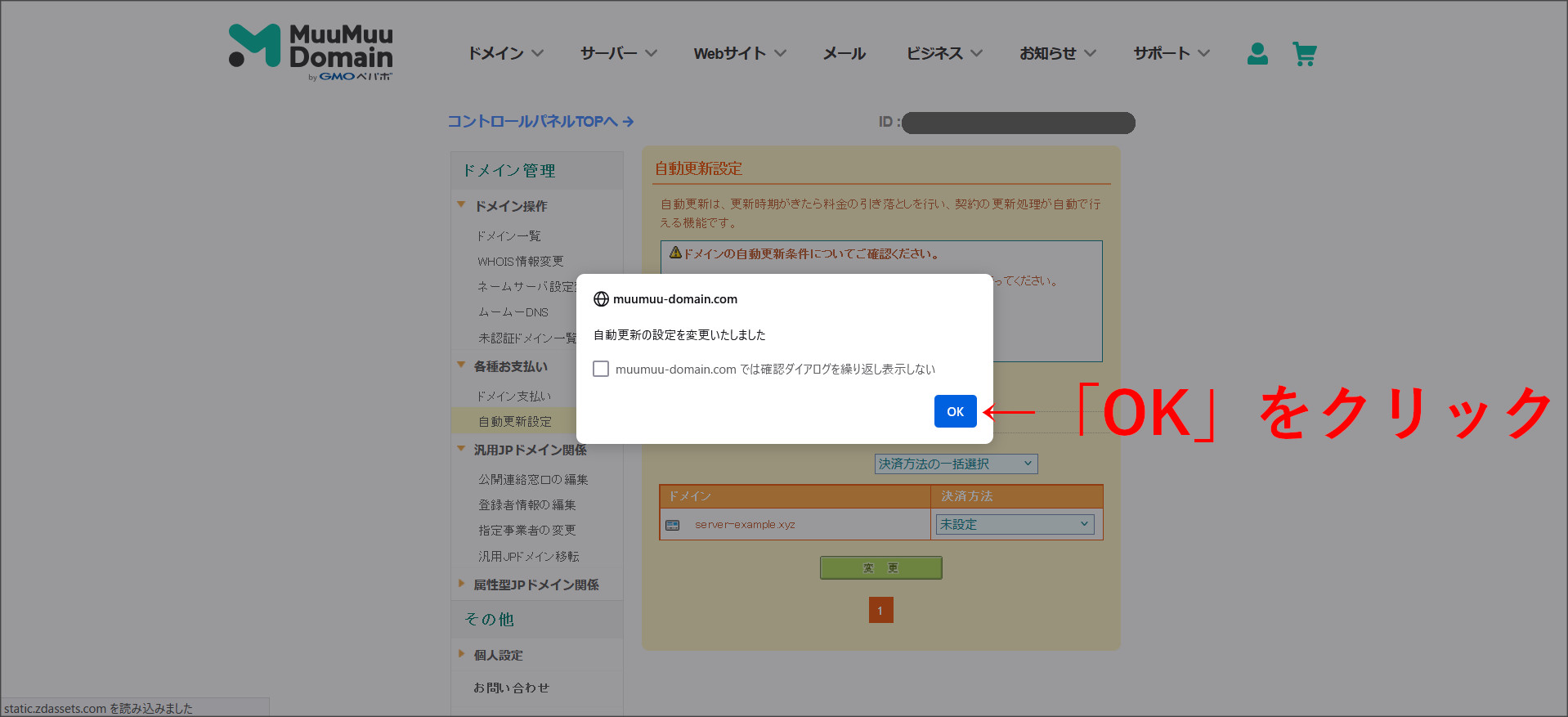Open ドメイン支払い in the sidebar
Image resolution: width=1568 pixels, height=717 pixels.
[514, 396]
